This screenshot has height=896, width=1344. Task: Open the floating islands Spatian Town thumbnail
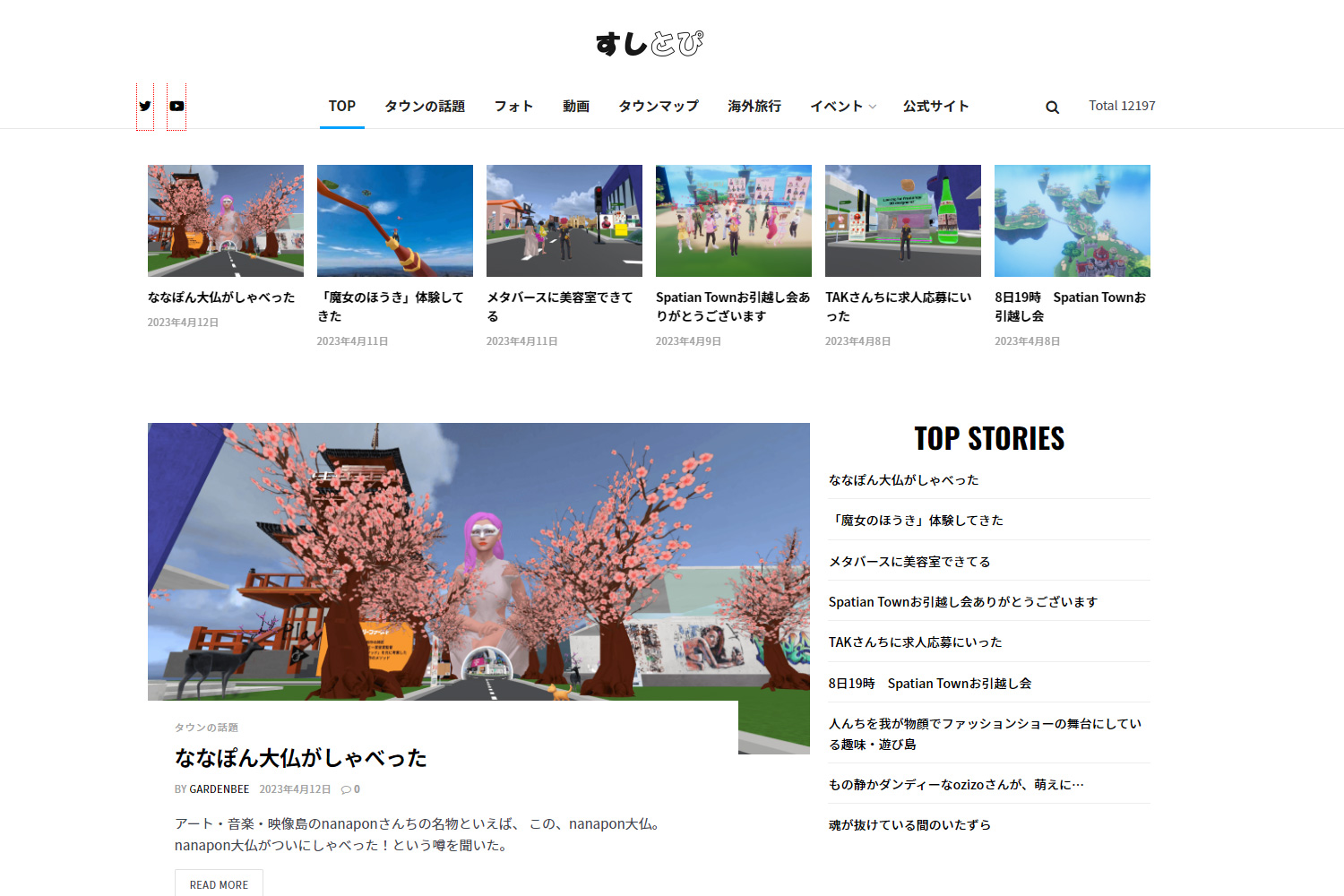1072,220
